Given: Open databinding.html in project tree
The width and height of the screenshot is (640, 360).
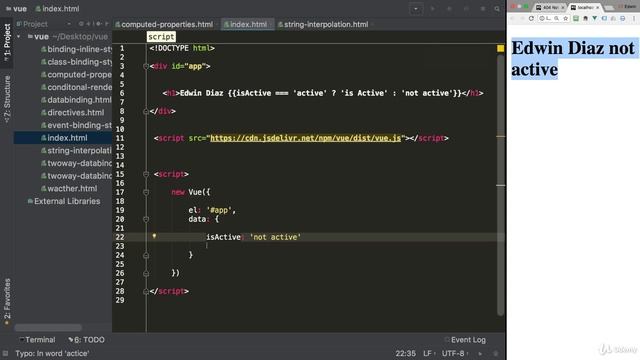Looking at the screenshot, I should coord(76,100).
